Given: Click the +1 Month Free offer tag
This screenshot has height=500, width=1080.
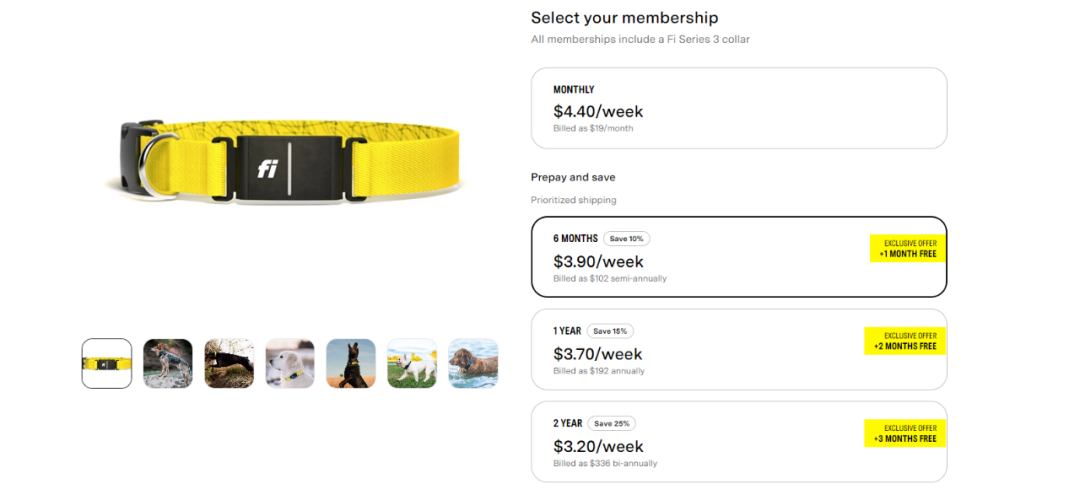Looking at the screenshot, I should coord(907,249).
